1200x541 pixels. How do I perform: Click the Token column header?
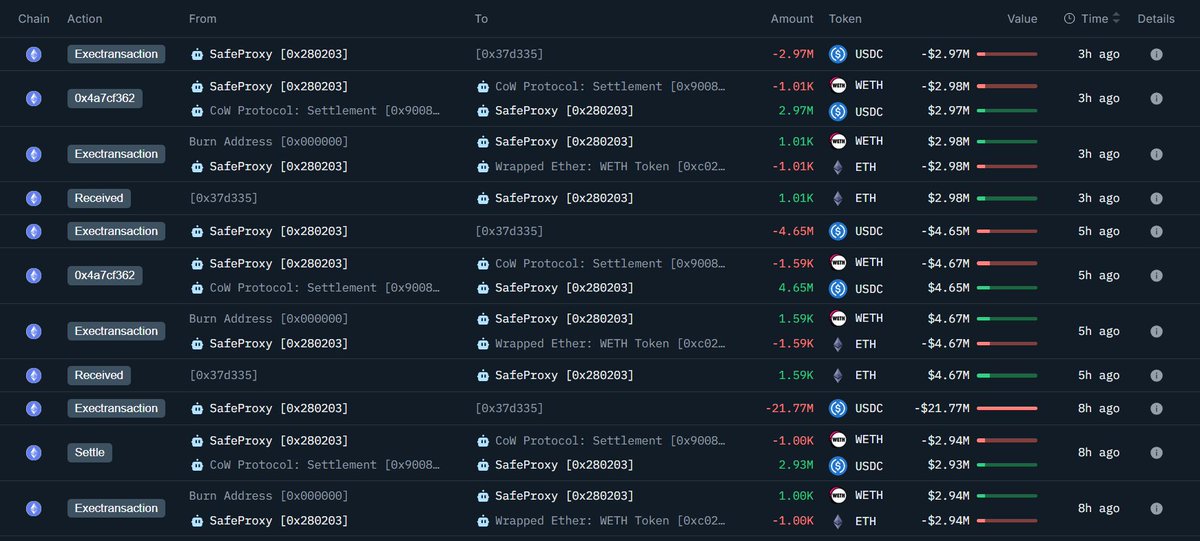point(845,18)
